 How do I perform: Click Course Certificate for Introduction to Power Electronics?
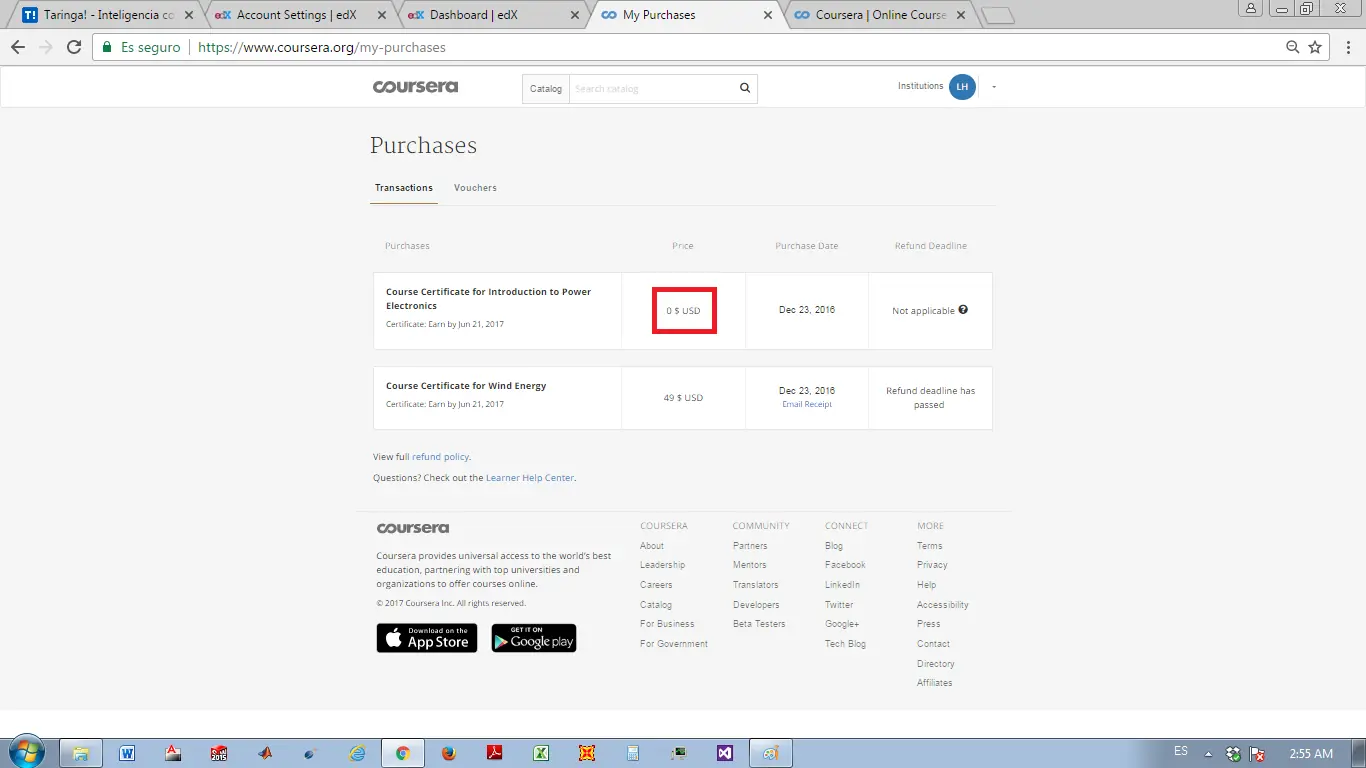pos(489,299)
